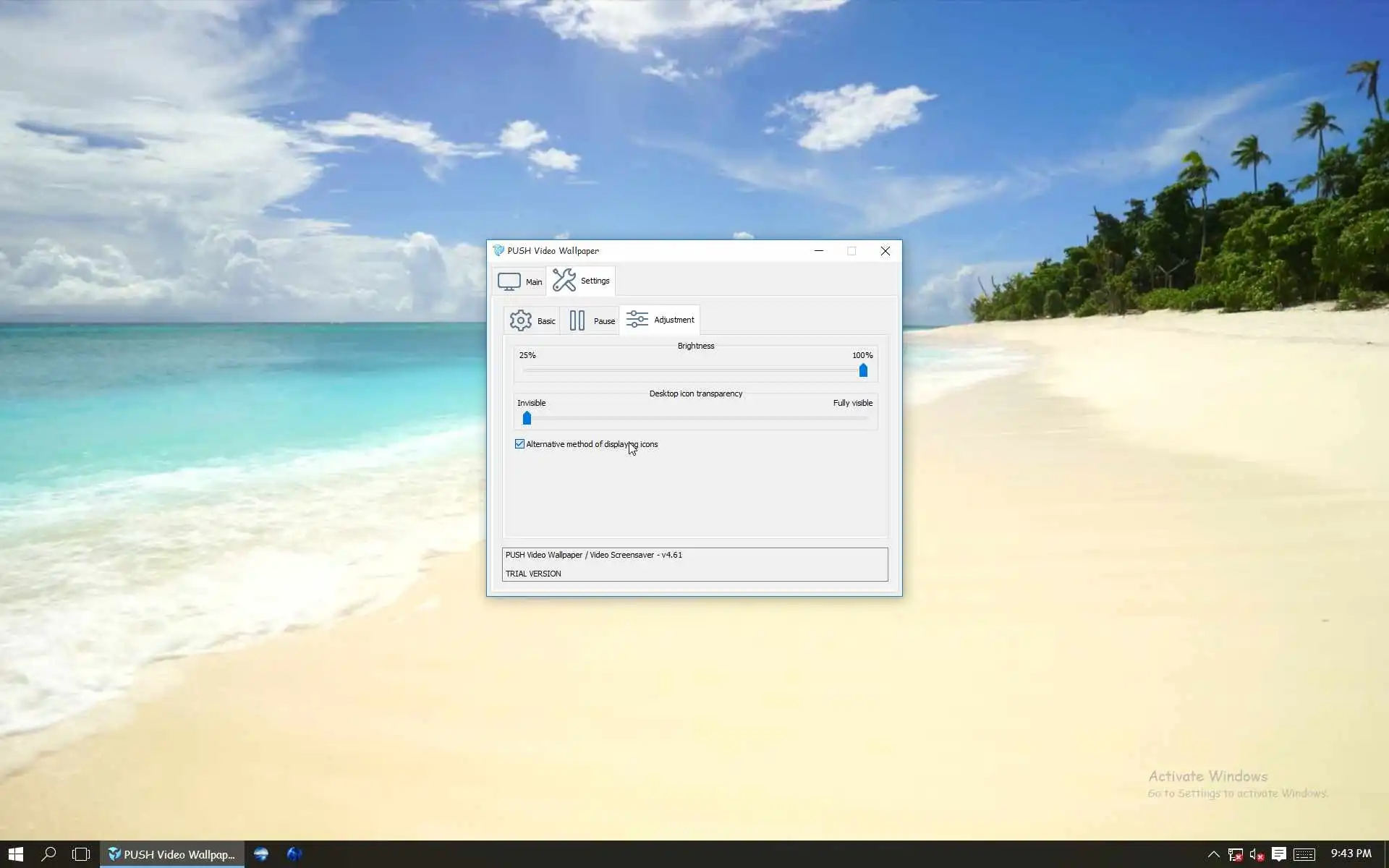Image resolution: width=1389 pixels, height=868 pixels.
Task: Click the network status tray icon
Action: pyautogui.click(x=1235, y=854)
